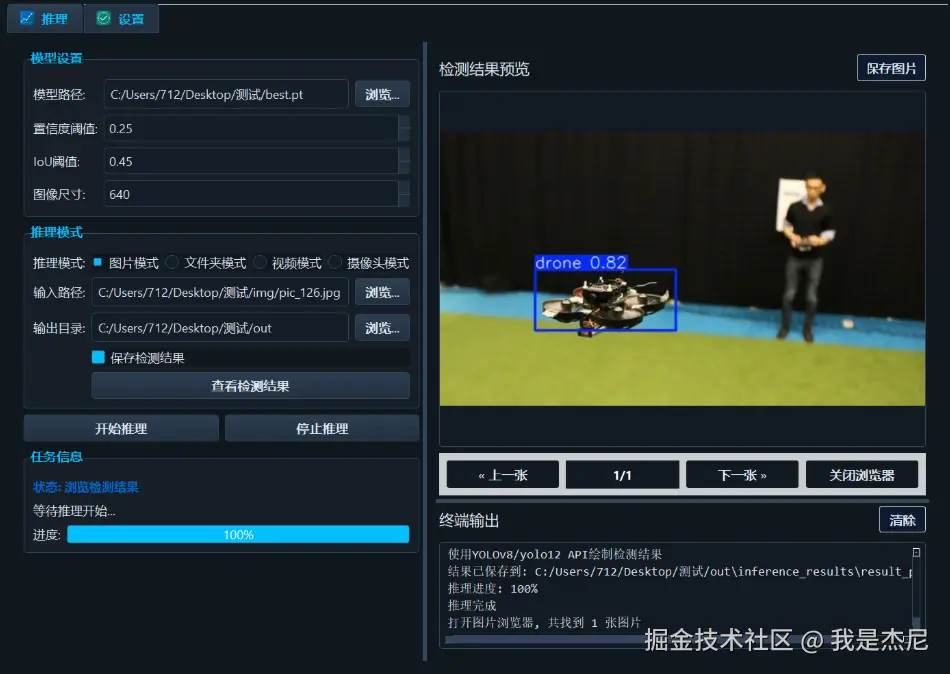Click 浏览 next to the model path

pyautogui.click(x=381, y=93)
